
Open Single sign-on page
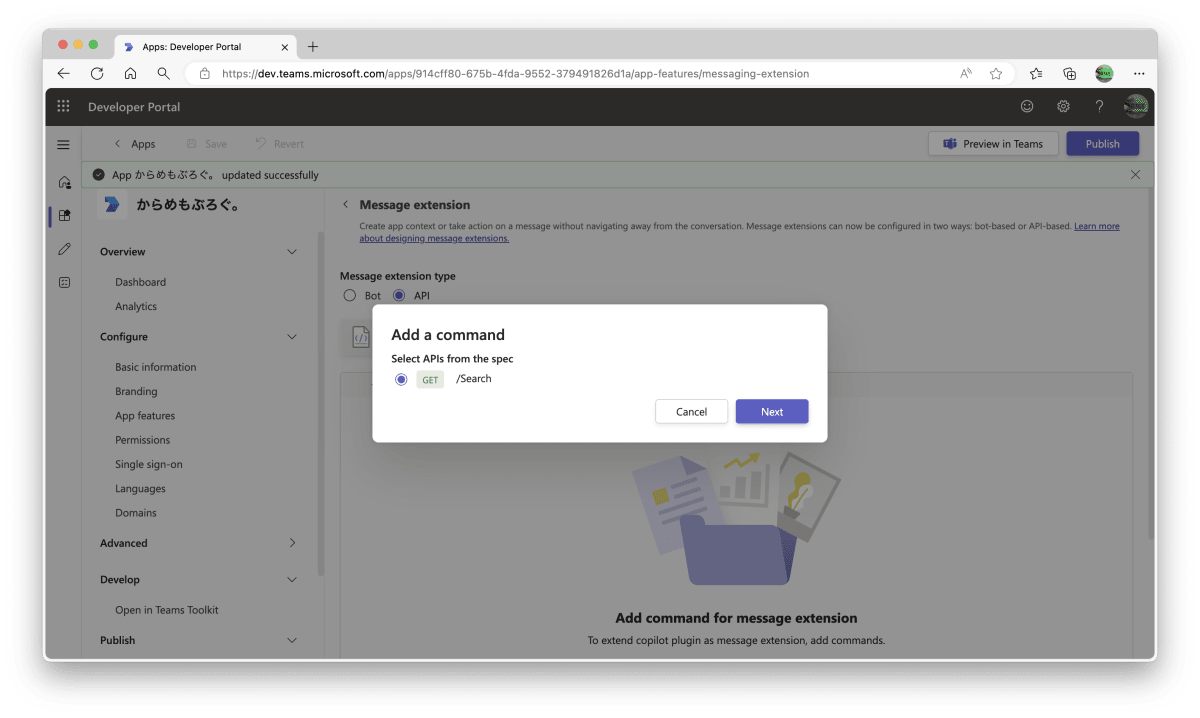click(x=149, y=464)
